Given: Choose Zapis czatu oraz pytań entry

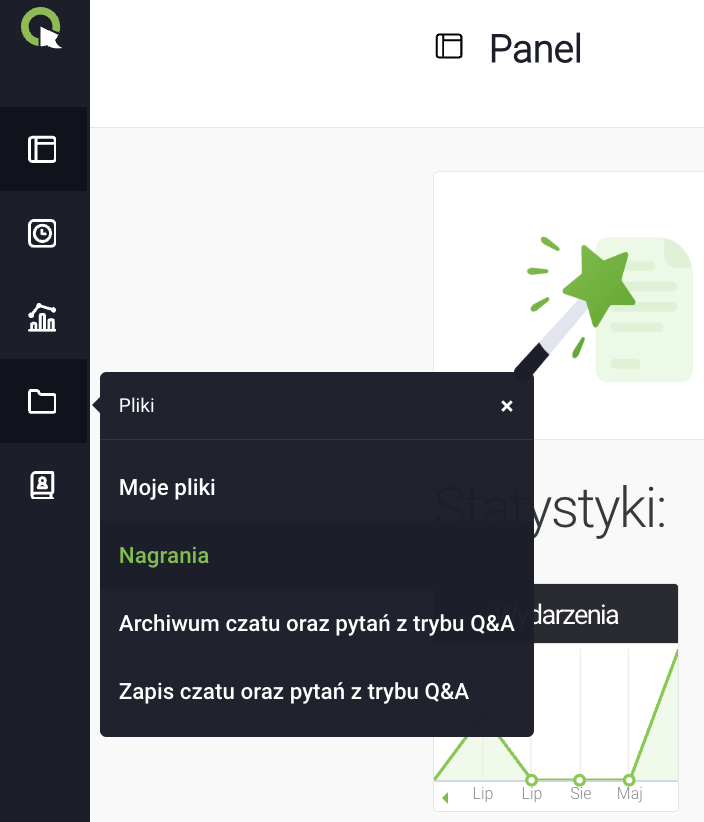Looking at the screenshot, I should (294, 692).
